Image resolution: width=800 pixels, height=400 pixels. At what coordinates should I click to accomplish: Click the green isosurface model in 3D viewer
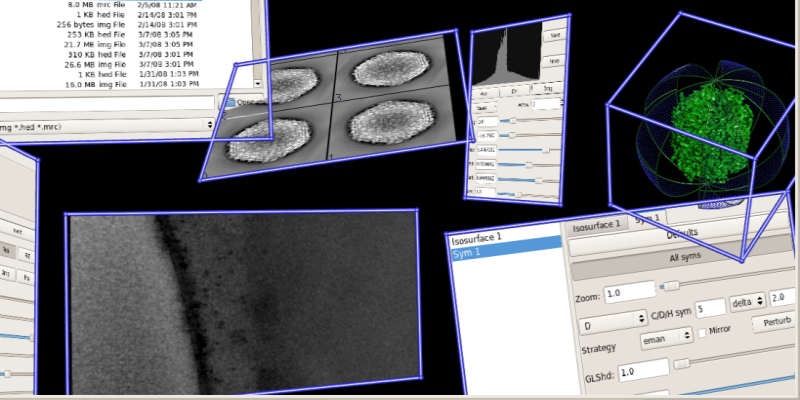coord(711,135)
